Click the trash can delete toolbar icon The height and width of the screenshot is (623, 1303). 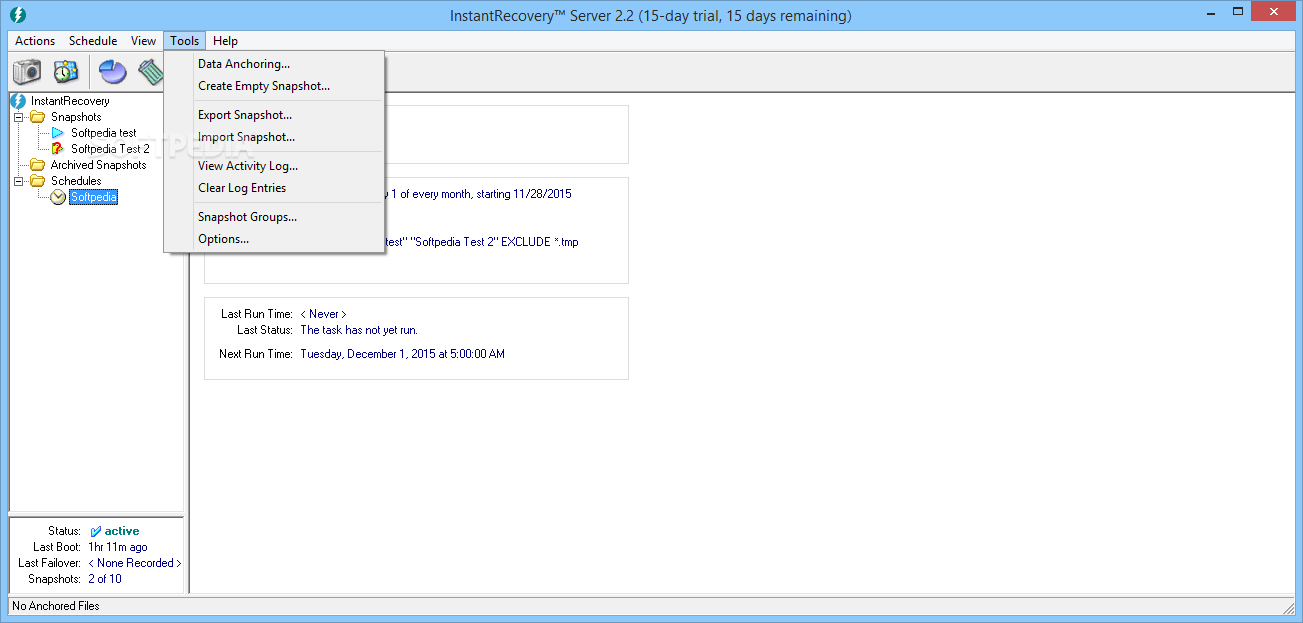click(x=151, y=72)
